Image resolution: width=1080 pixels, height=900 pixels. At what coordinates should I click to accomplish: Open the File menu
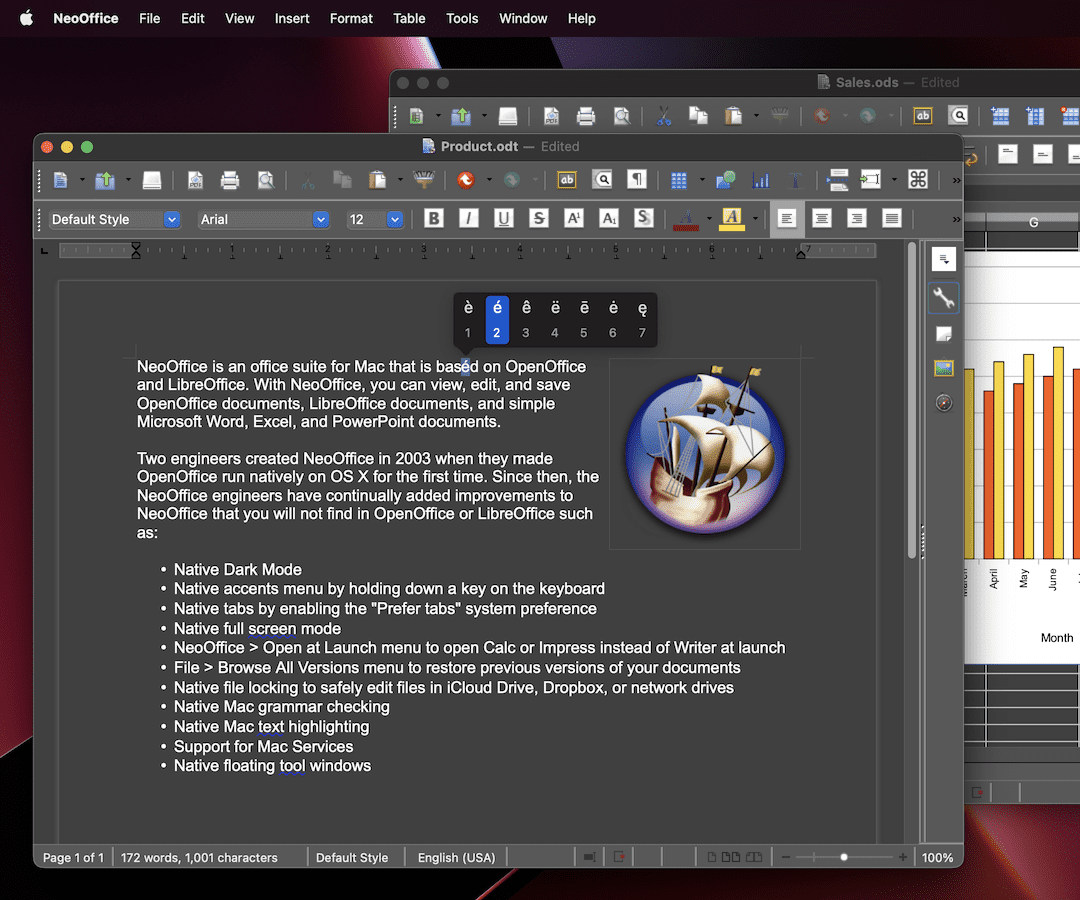coord(149,19)
